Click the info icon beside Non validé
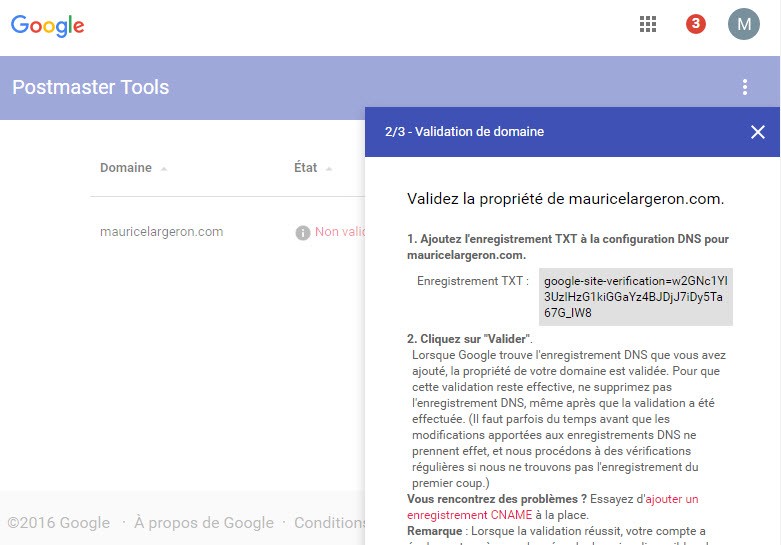 pos(303,232)
